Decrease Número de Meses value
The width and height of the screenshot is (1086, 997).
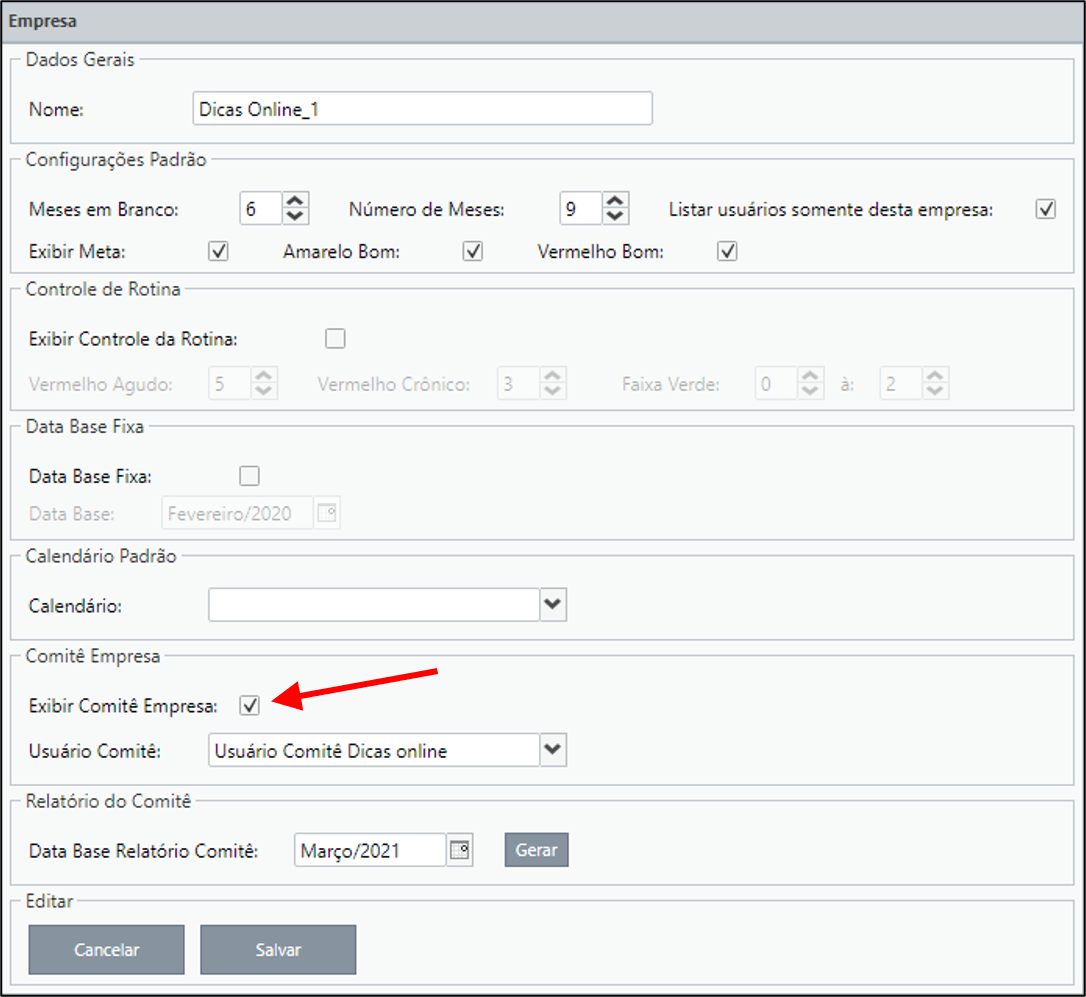coord(615,216)
